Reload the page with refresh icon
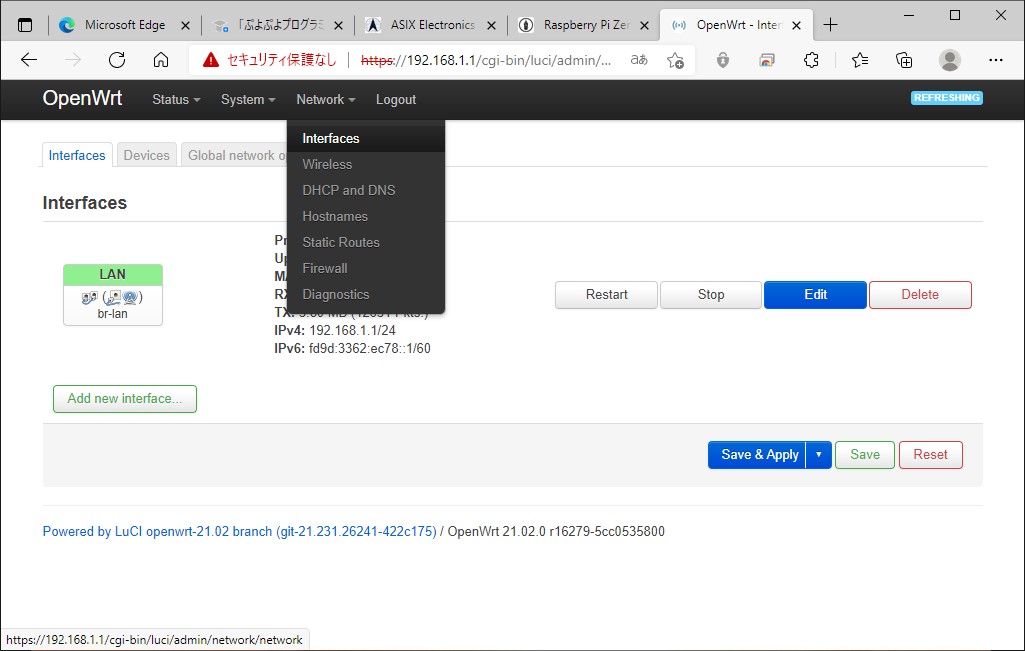 pos(117,60)
